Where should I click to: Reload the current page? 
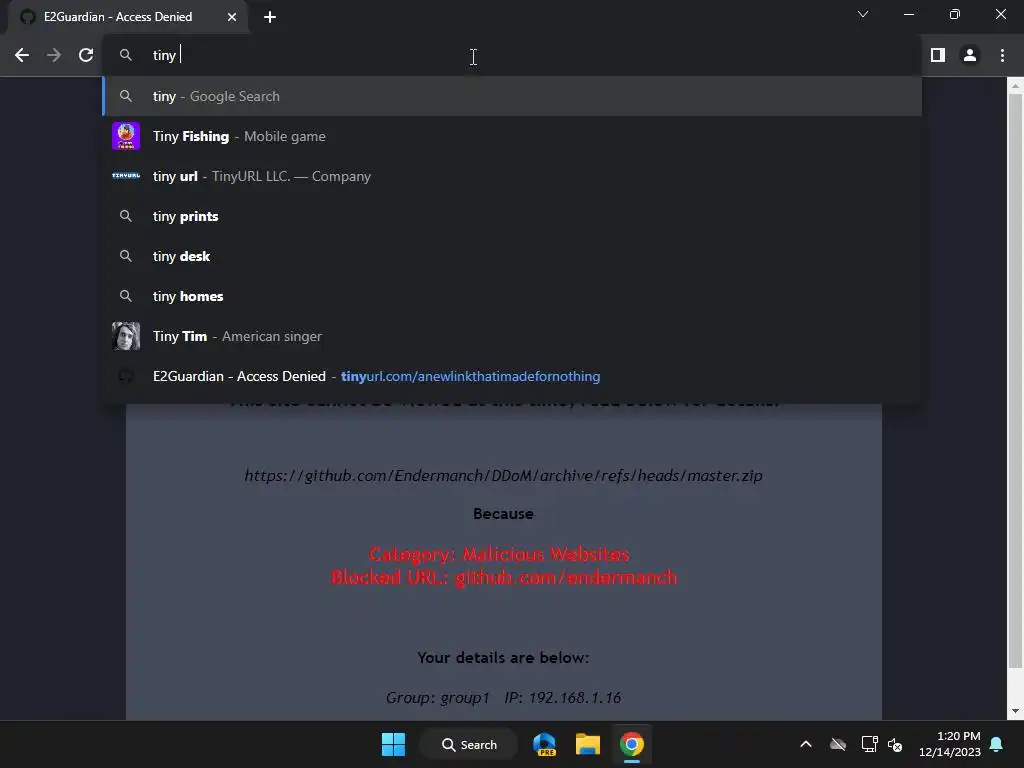click(86, 56)
